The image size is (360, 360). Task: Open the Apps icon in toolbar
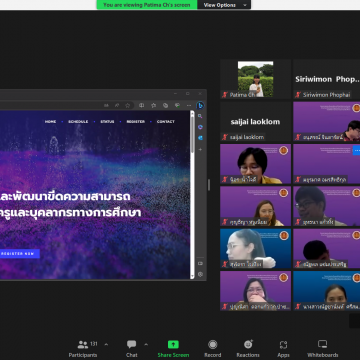[283, 344]
